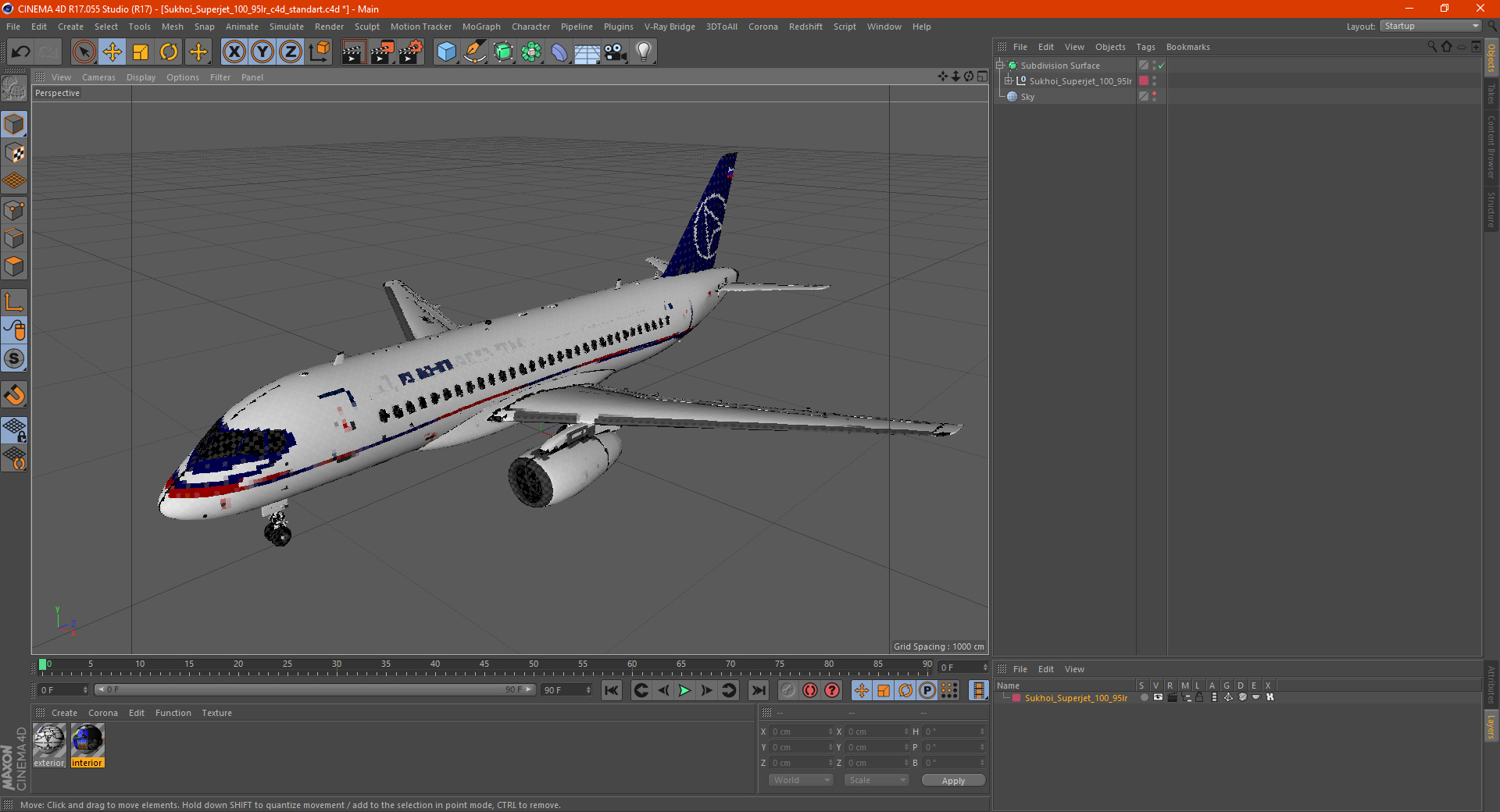Click the Apply button
Image resolution: width=1500 pixels, height=812 pixels.
[x=953, y=781]
